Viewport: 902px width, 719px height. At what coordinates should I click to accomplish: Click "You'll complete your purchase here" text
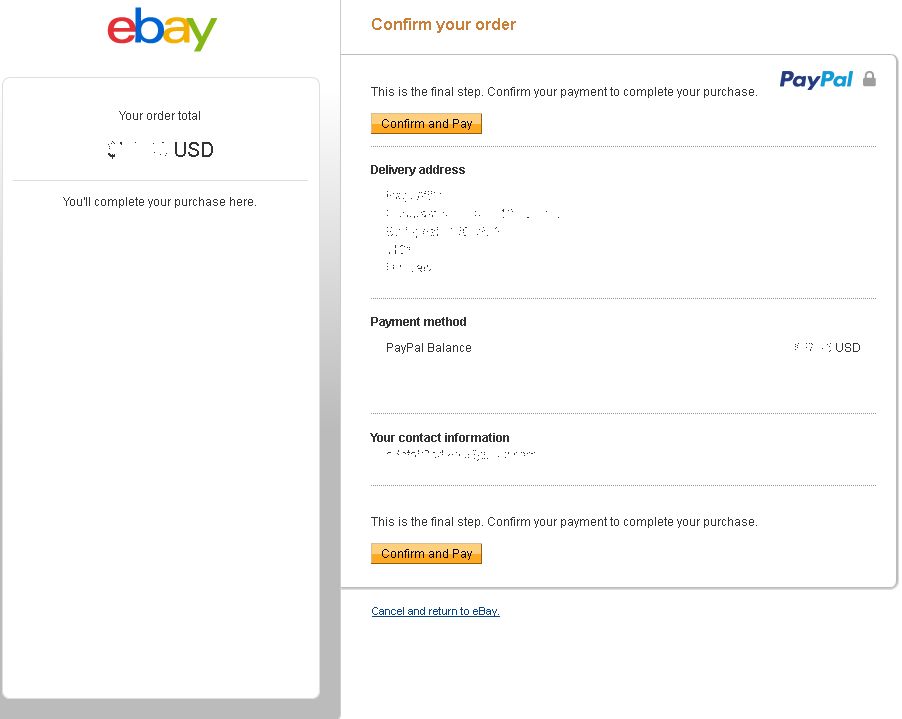coord(159,202)
